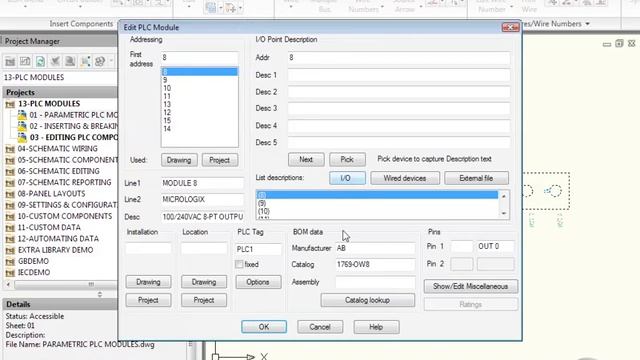
Task: Click the External file button
Action: pyautogui.click(x=476, y=178)
